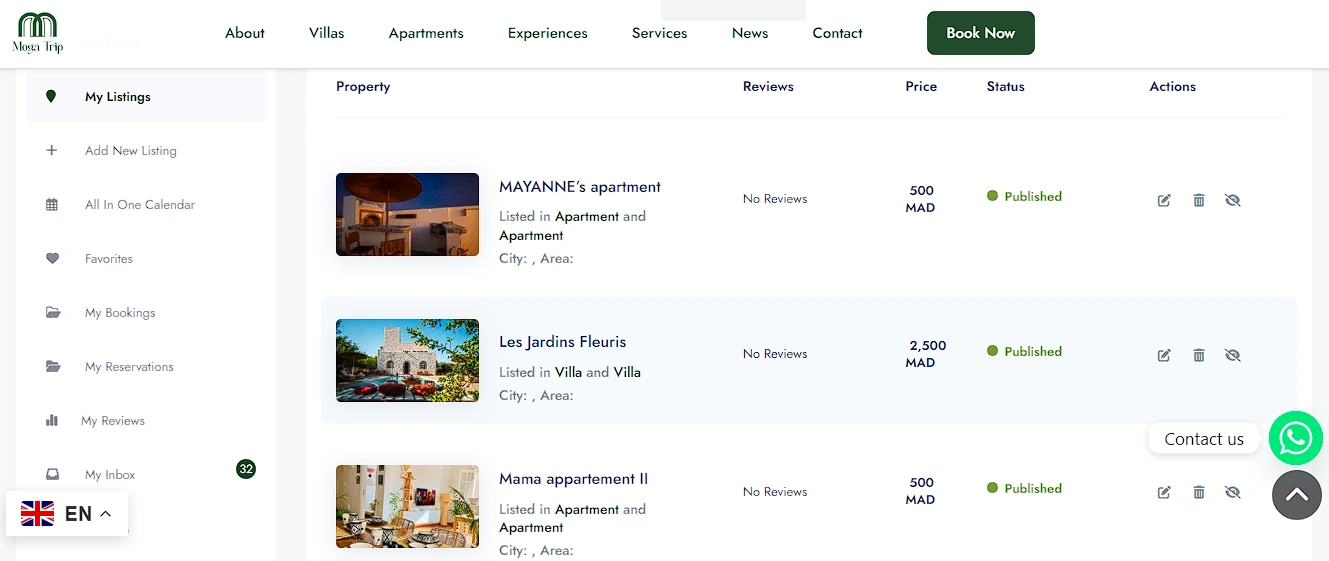This screenshot has width=1329, height=561.
Task: Click the Moga Trip logo
Action: 38,33
